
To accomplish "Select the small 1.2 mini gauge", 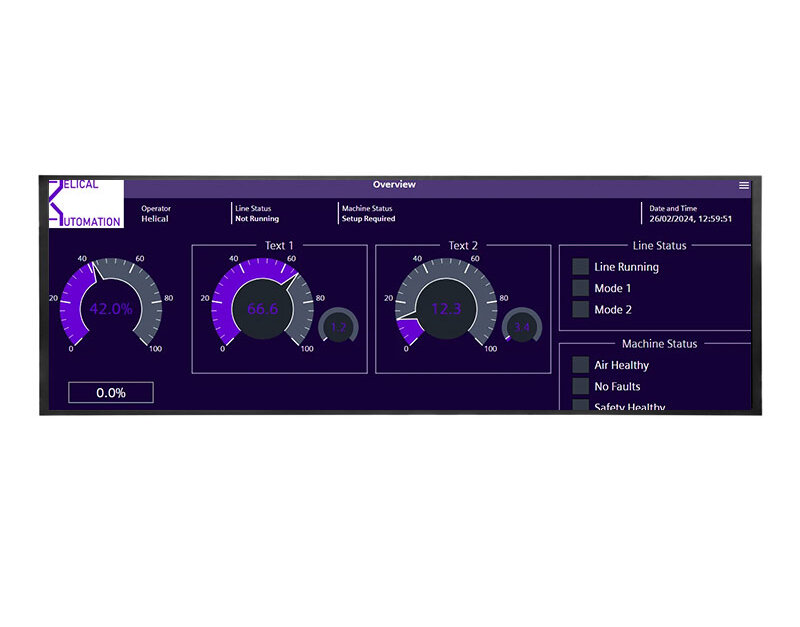I will 338,327.
